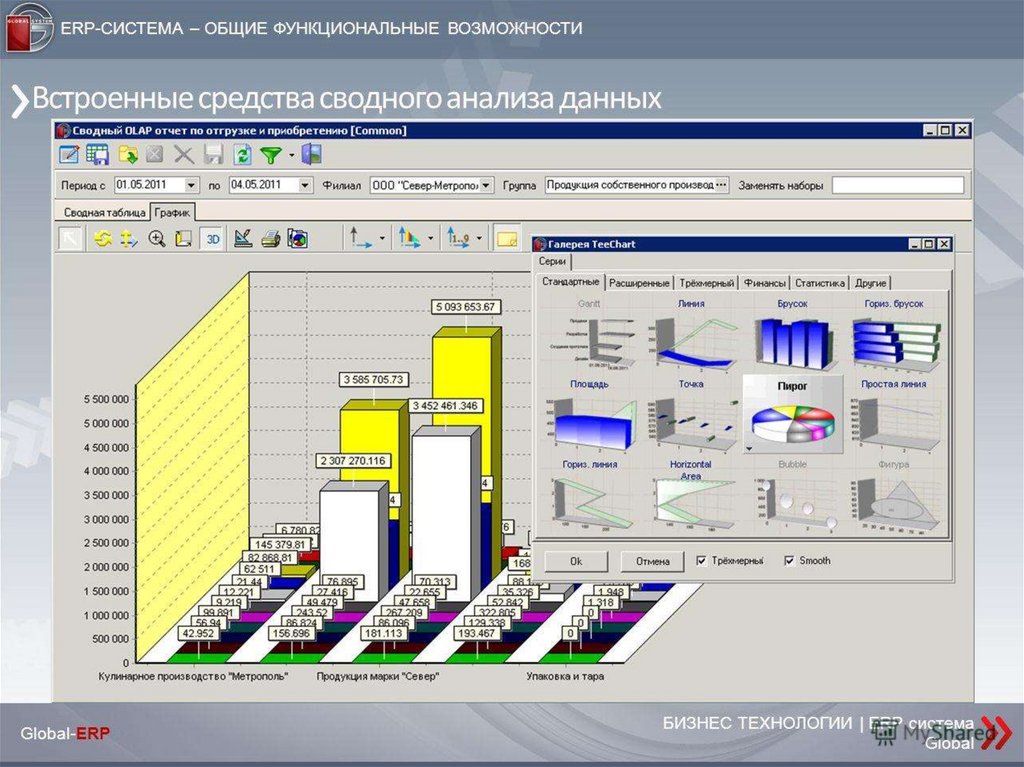The width and height of the screenshot is (1024, 767).
Task: Toggle the Smooth checkbox
Action: click(790, 561)
